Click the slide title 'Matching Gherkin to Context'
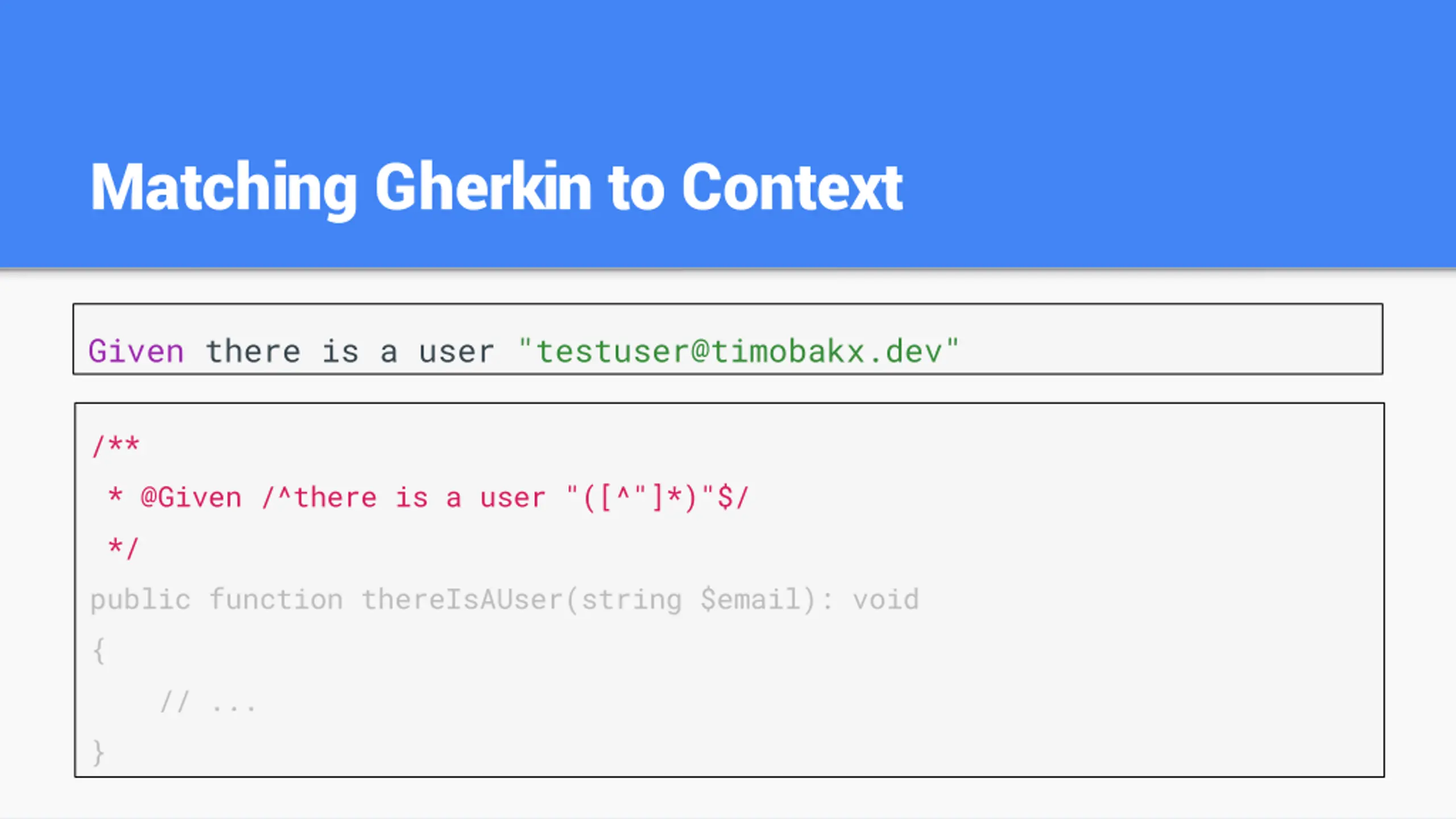 coord(496,188)
